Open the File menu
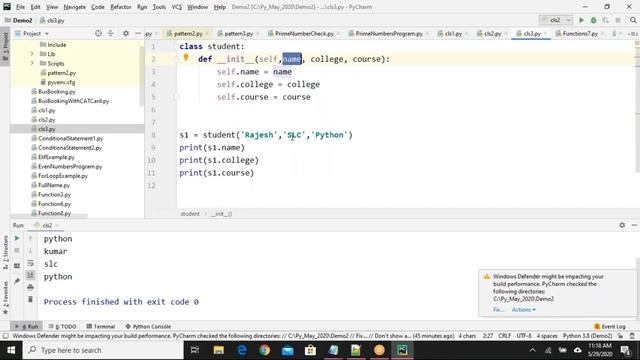 20,7
